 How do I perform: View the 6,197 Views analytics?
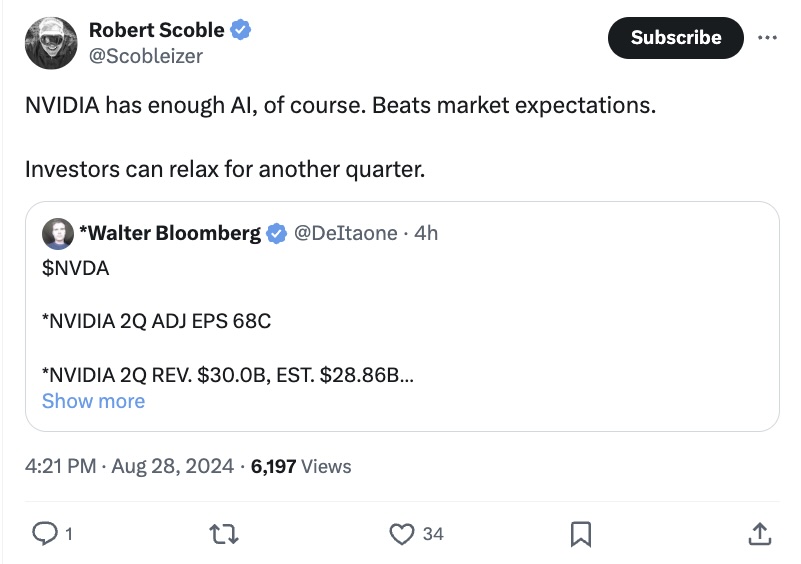click(301, 466)
